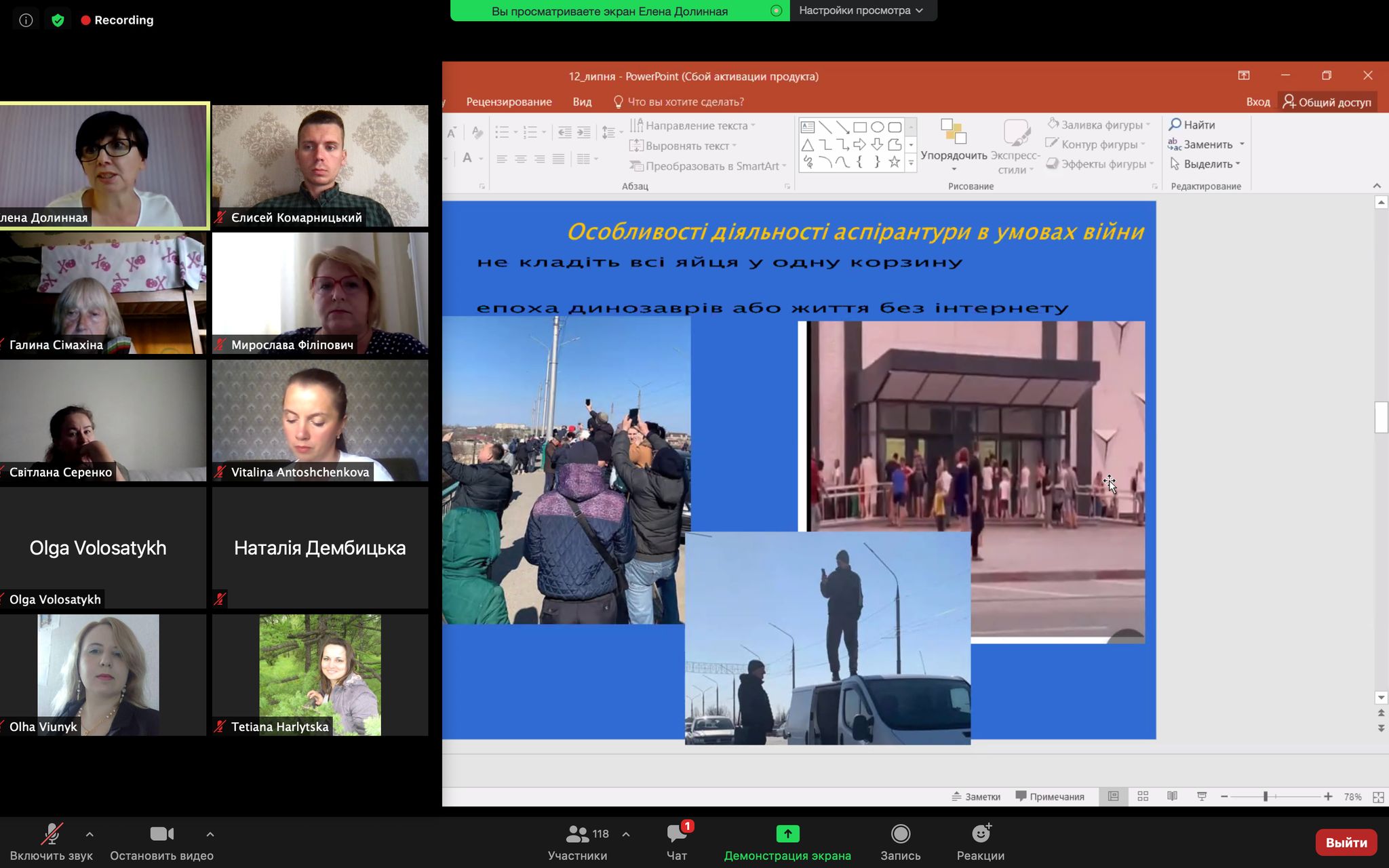This screenshot has height=868, width=1389.
Task: Click the green Share Screen icon
Action: (x=787, y=833)
